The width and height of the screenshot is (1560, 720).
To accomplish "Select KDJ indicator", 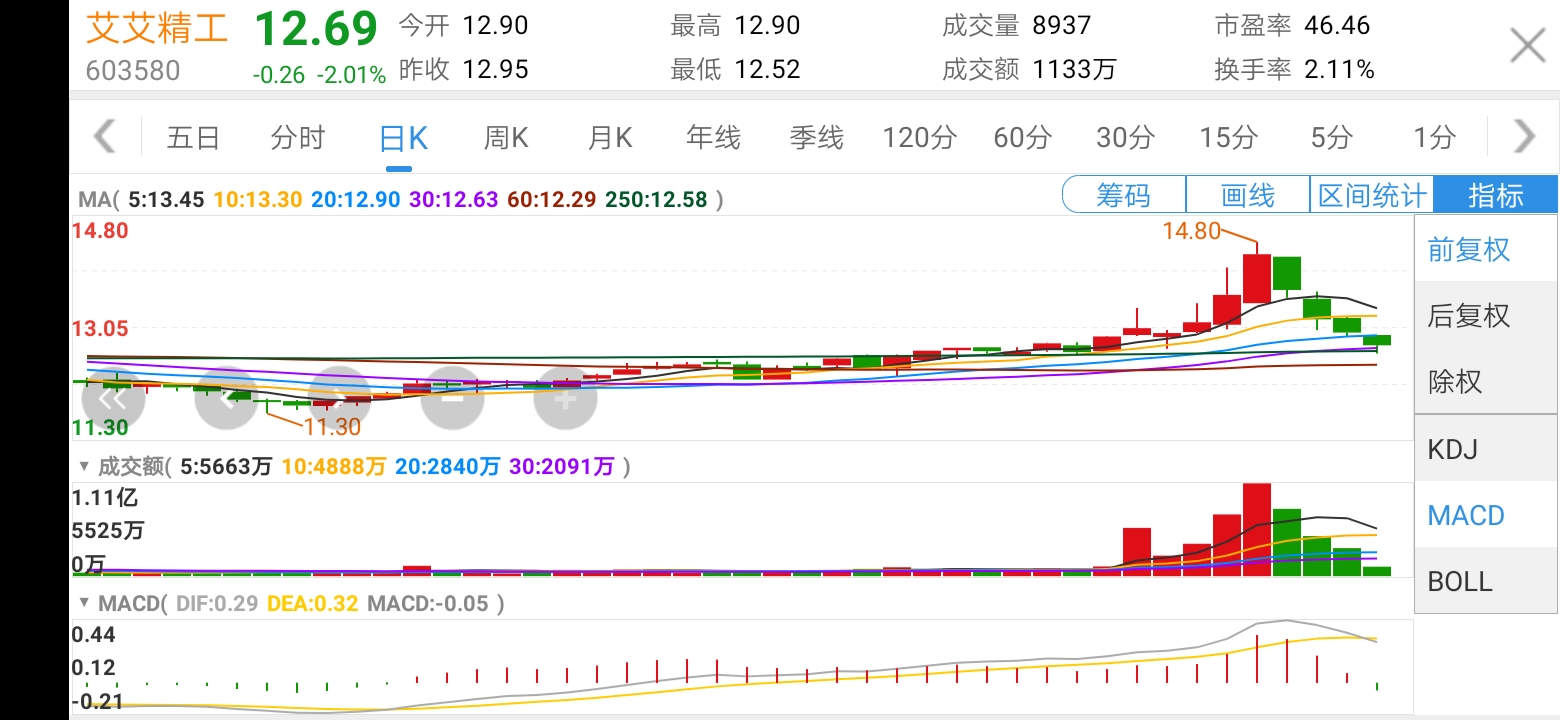I will point(1486,449).
